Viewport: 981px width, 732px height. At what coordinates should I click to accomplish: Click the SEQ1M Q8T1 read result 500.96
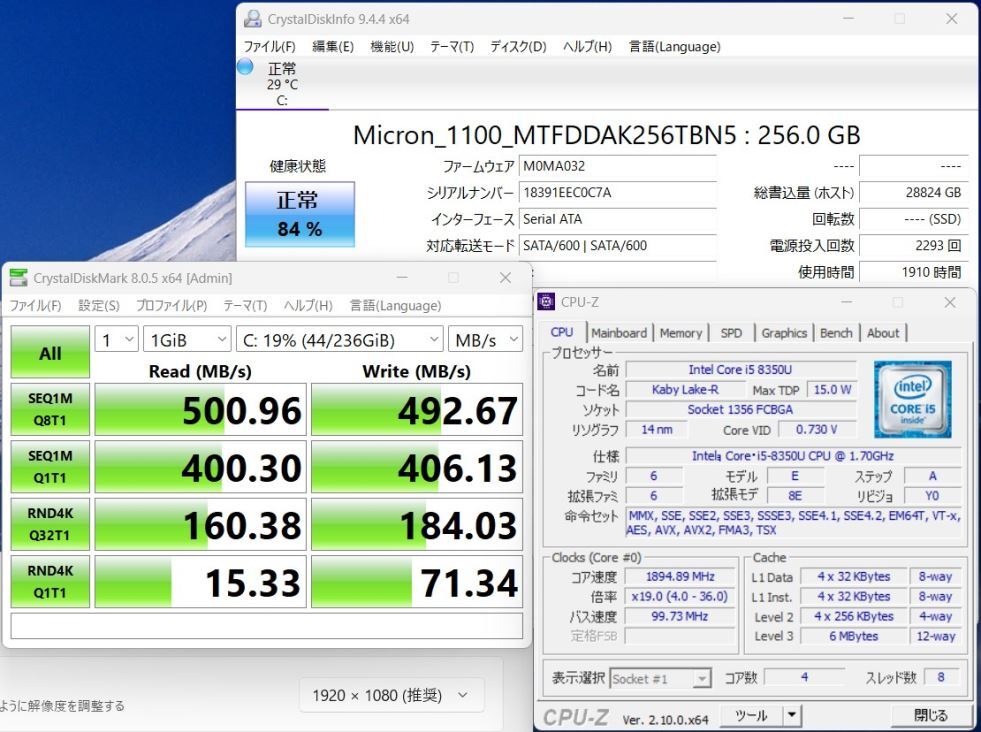(200, 410)
